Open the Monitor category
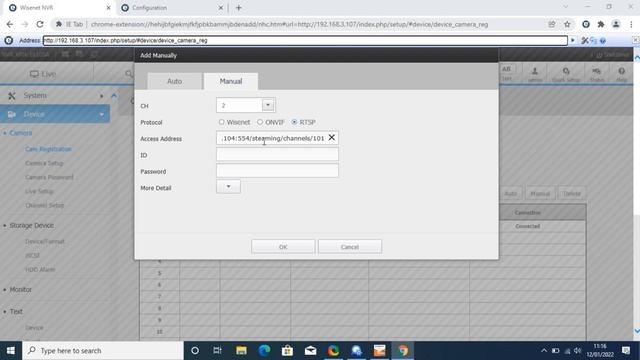The image size is (640, 360). (20, 289)
